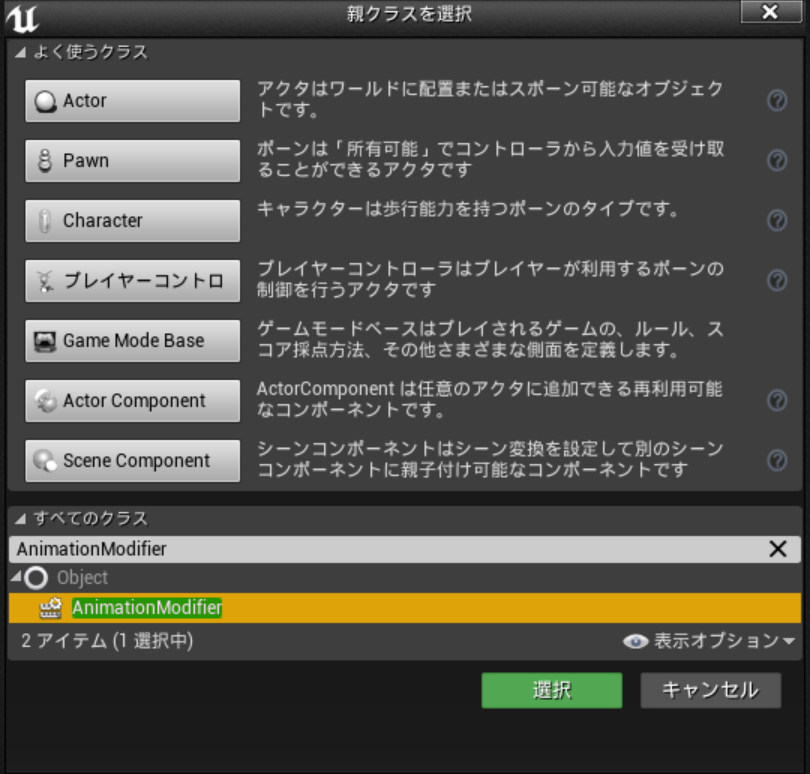Click the eye icon in view options
The image size is (810, 774).
635,641
